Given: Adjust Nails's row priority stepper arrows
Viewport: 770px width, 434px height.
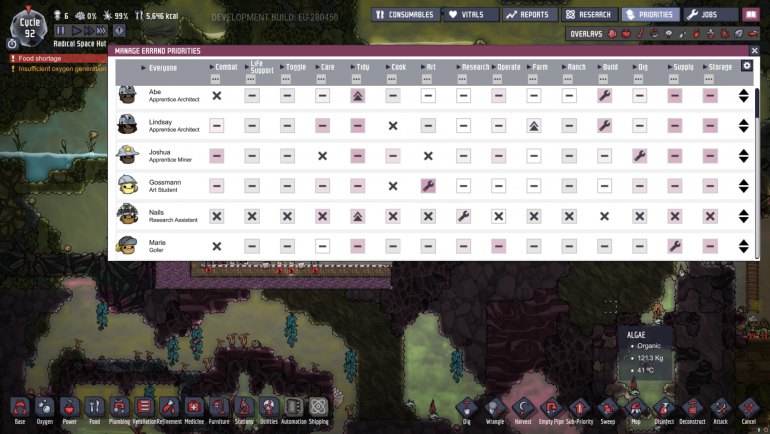Looking at the screenshot, I should 743,216.
